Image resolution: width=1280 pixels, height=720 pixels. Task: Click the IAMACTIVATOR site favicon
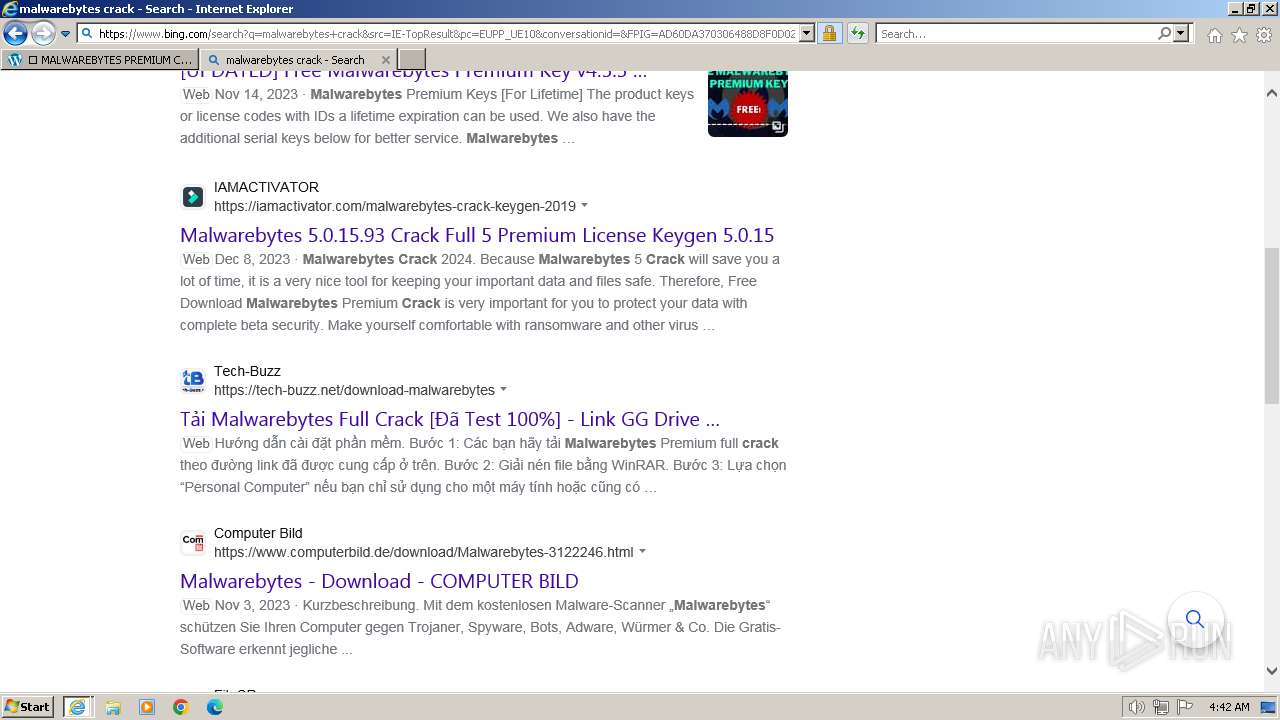pyautogui.click(x=193, y=197)
